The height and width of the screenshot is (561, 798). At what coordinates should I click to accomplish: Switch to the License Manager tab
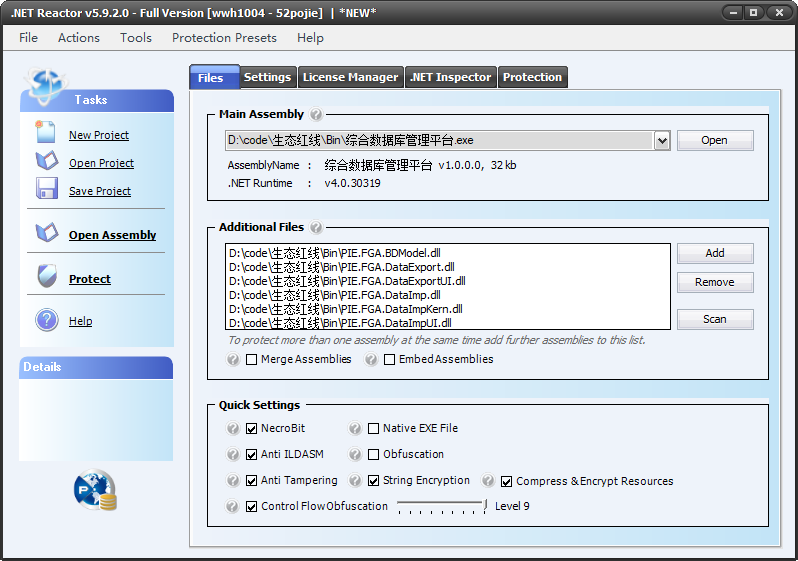pos(351,77)
